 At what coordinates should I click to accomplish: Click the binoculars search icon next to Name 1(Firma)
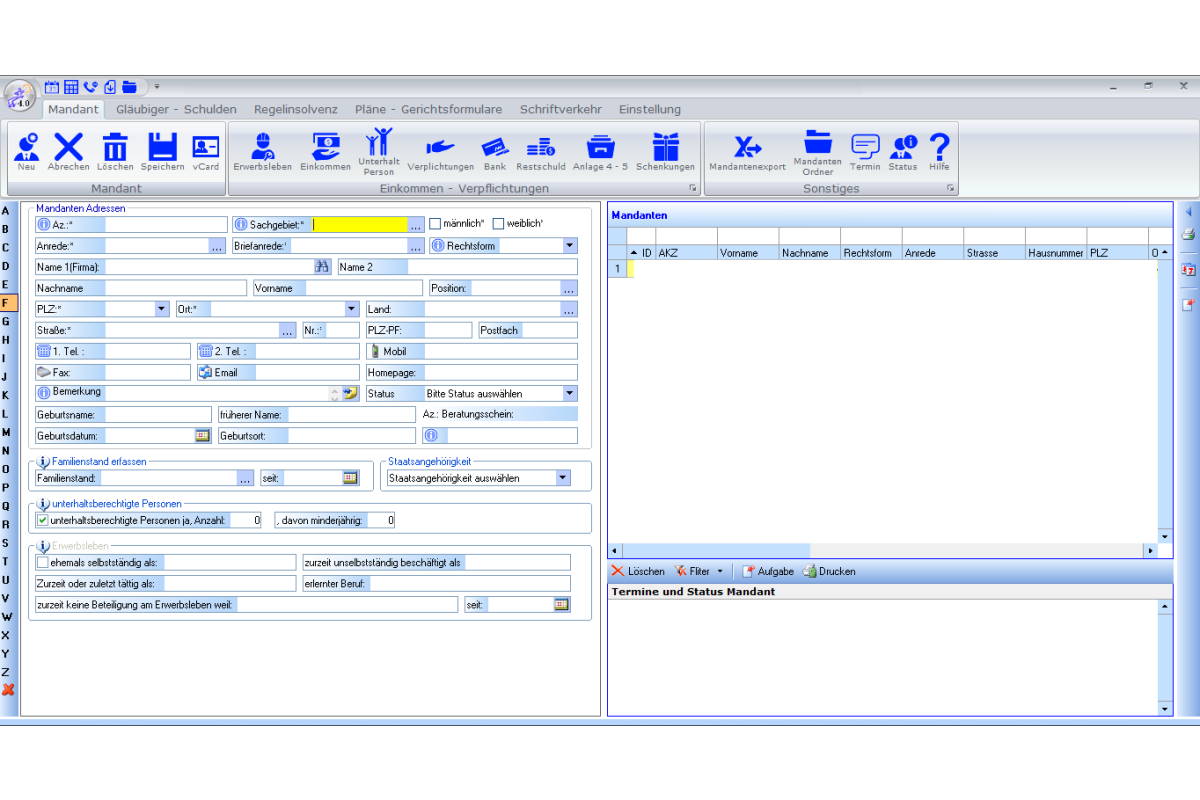coord(322,267)
